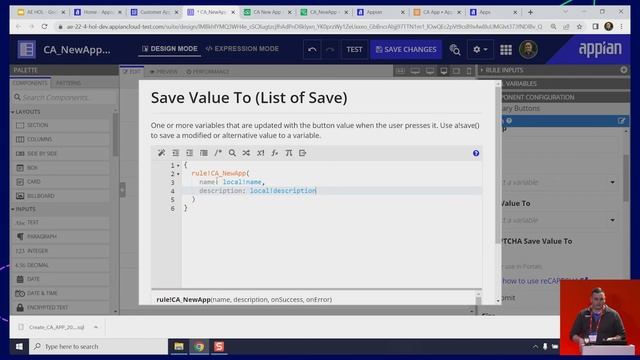
Task: Click the palette panel scrollbar
Action: tap(116, 135)
